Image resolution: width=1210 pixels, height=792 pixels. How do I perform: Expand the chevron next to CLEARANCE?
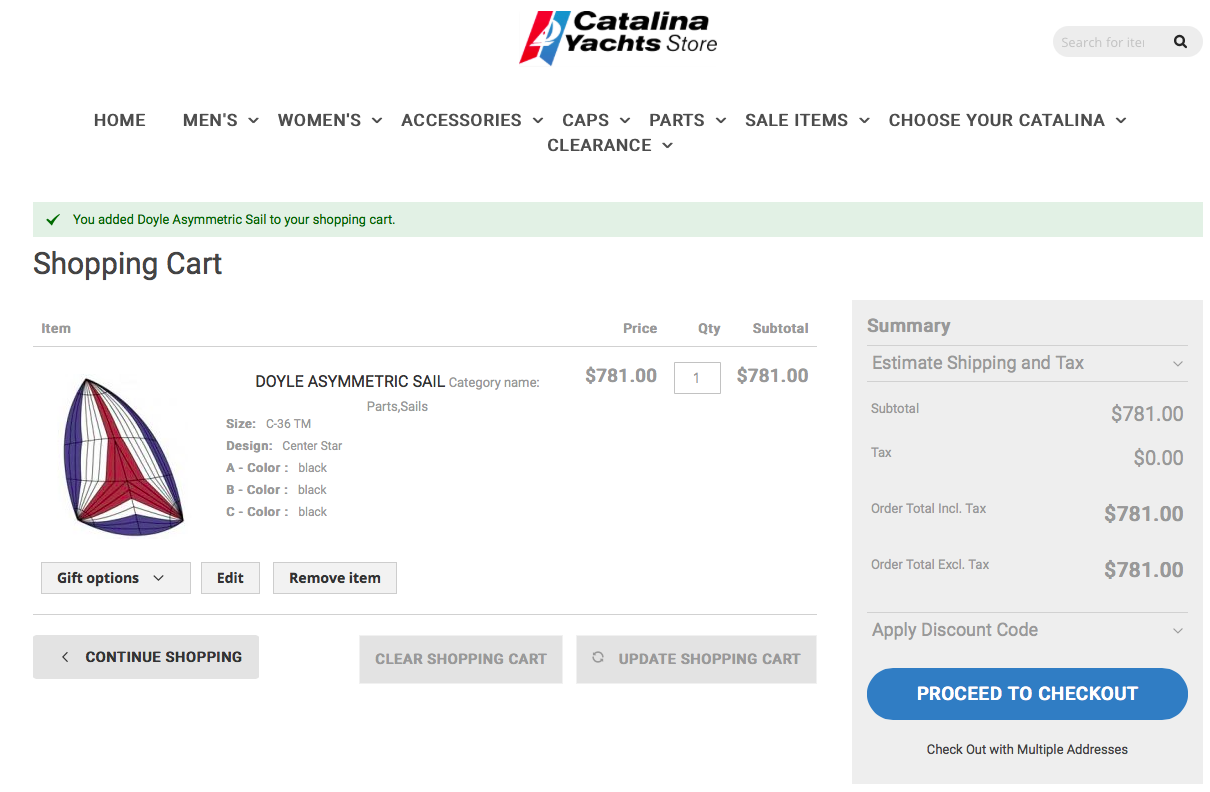pos(668,146)
